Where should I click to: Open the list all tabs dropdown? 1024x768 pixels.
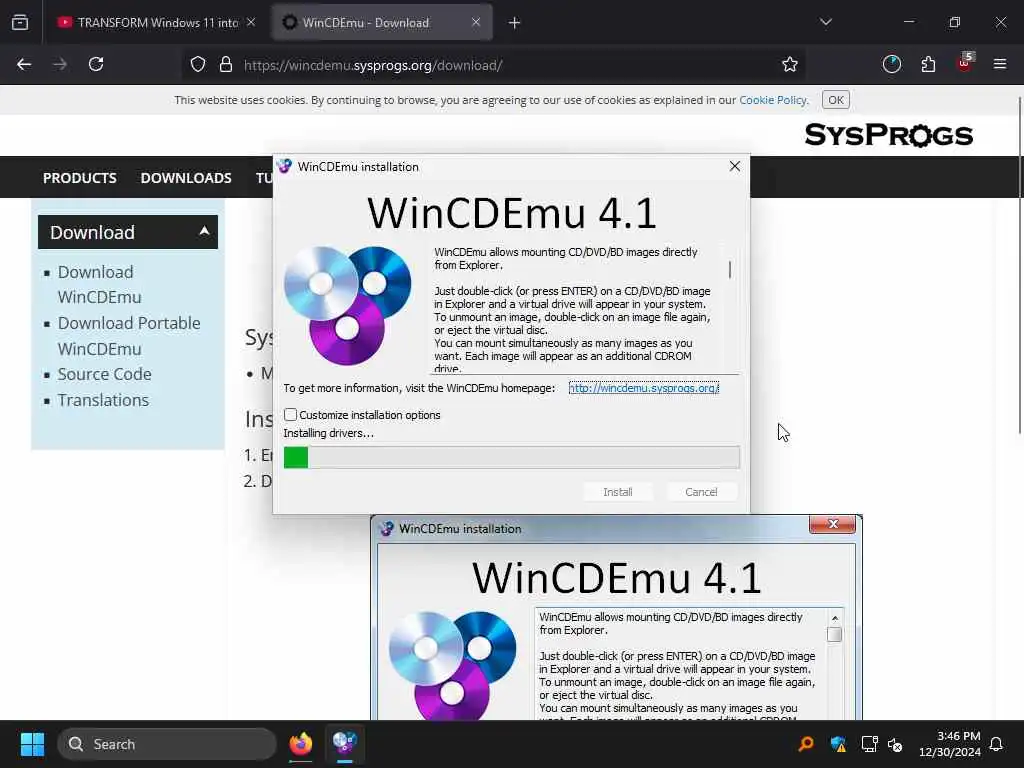(x=826, y=22)
